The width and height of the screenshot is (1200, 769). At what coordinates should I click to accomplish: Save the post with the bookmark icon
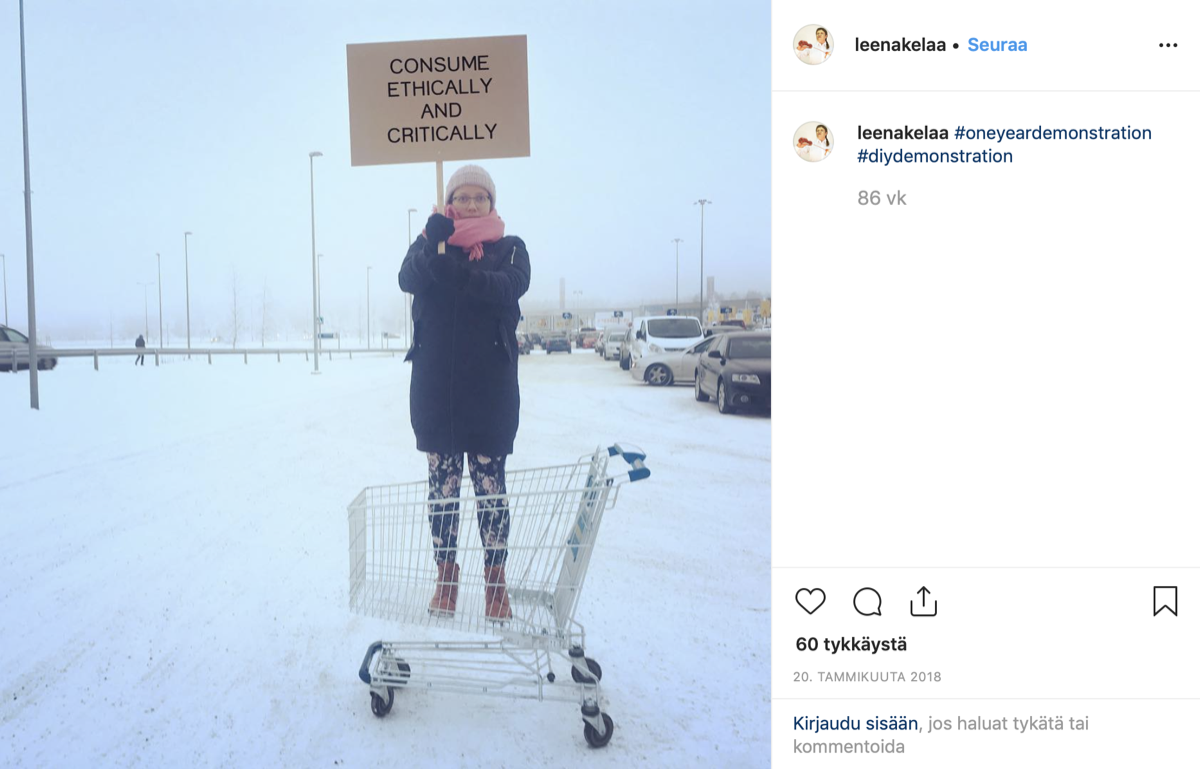tap(1165, 601)
